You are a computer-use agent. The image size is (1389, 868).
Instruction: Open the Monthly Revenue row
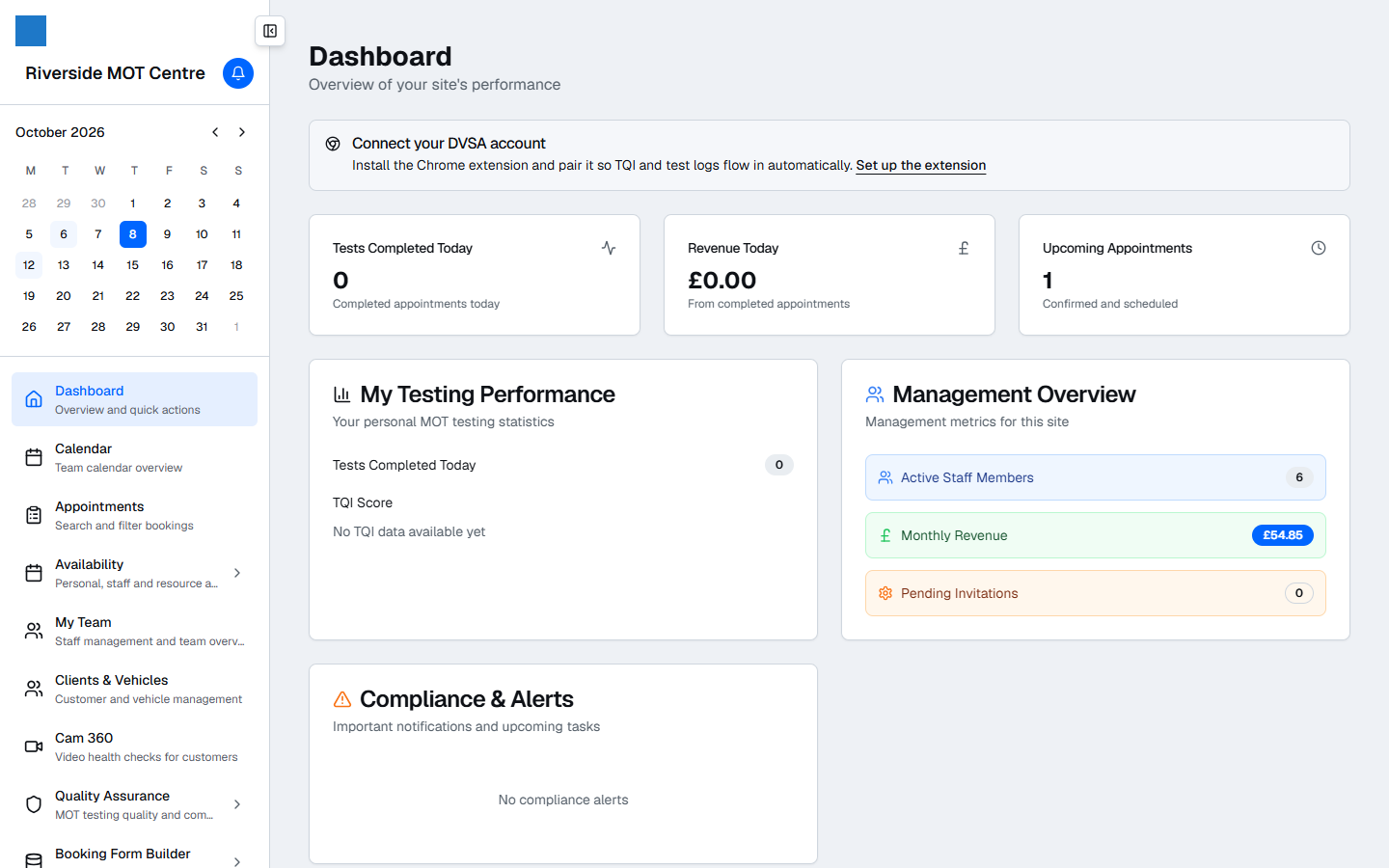[x=1096, y=535]
